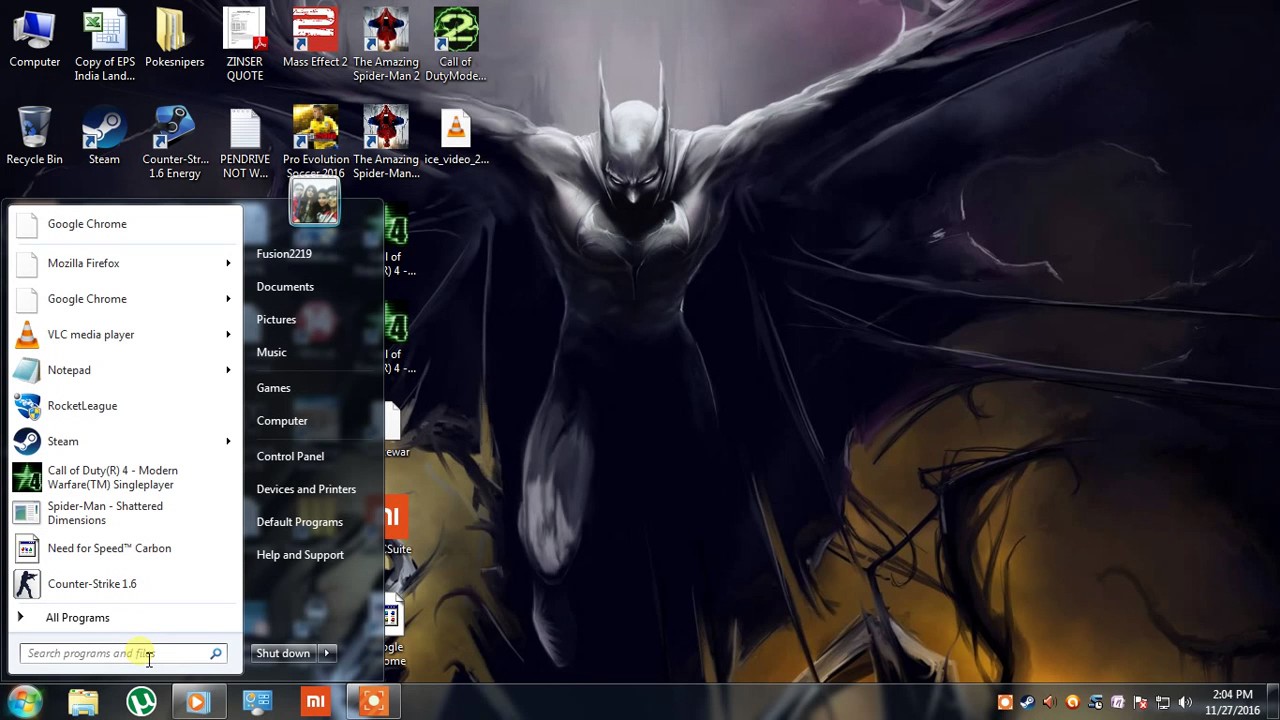Launch Call of Duty 4 Singleplayer Start entry

coord(126,477)
